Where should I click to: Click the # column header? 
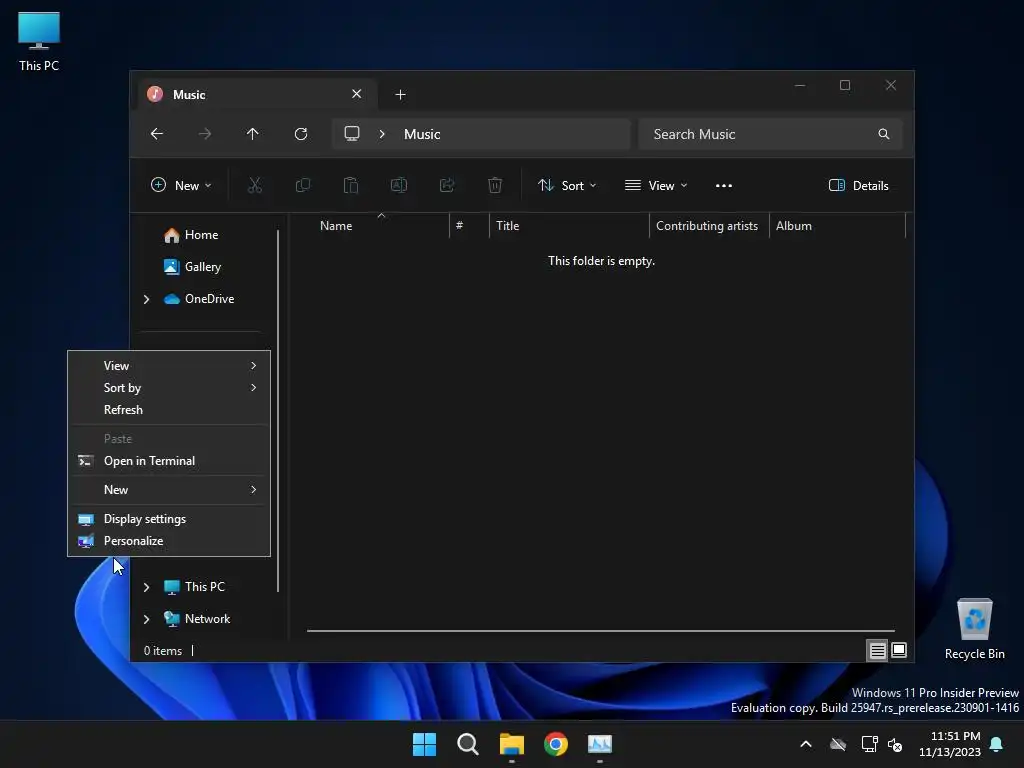469,226
